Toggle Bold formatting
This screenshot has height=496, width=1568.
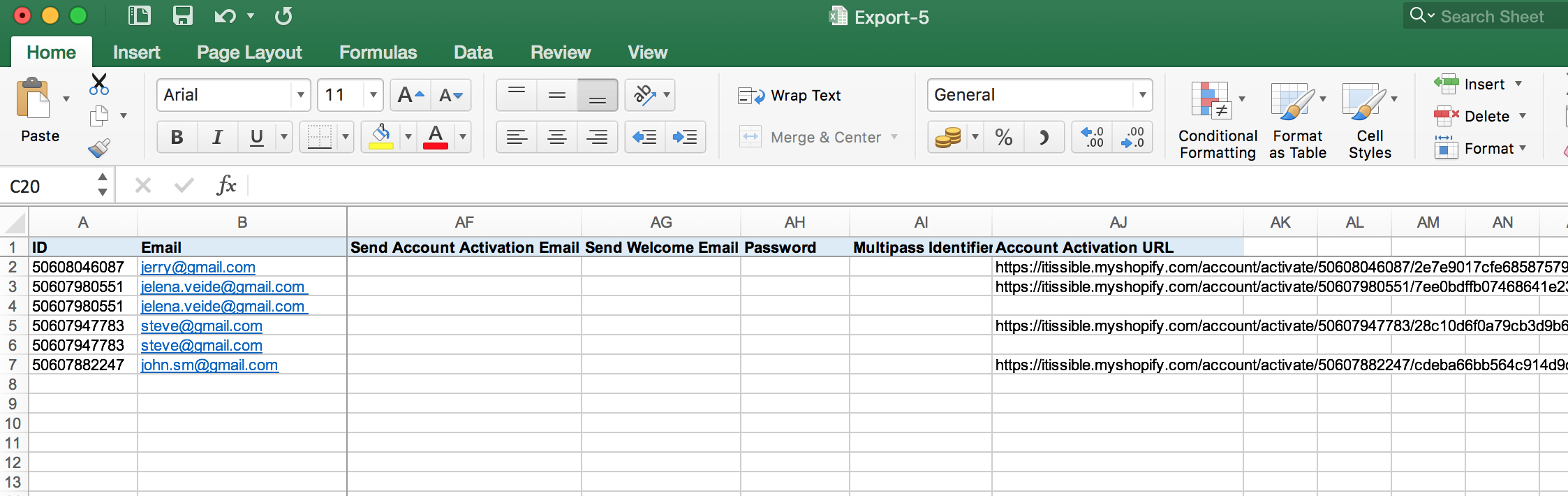pos(177,137)
